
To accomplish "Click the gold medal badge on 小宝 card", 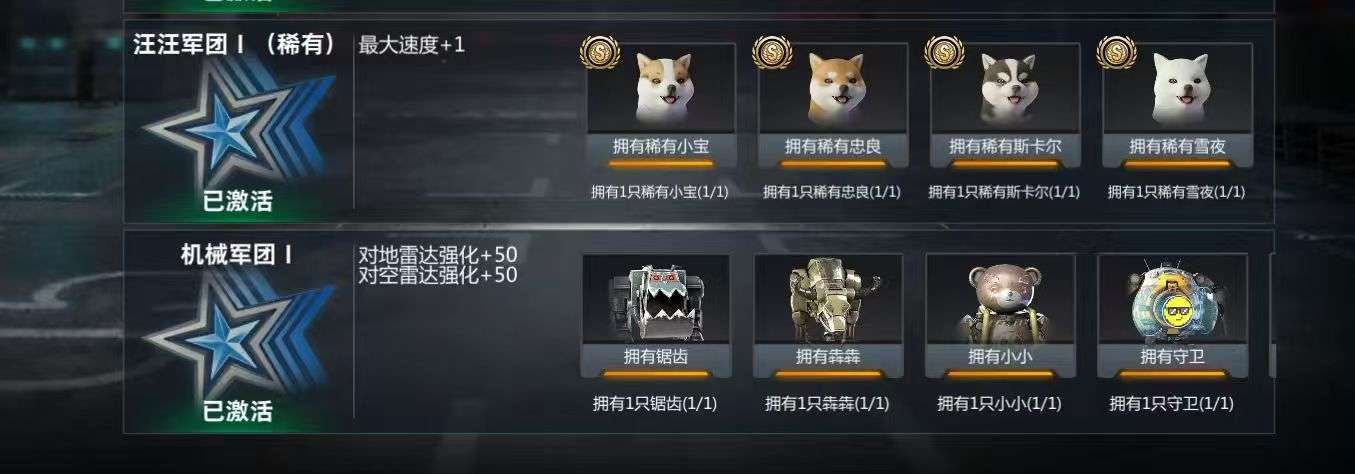I will (600, 52).
